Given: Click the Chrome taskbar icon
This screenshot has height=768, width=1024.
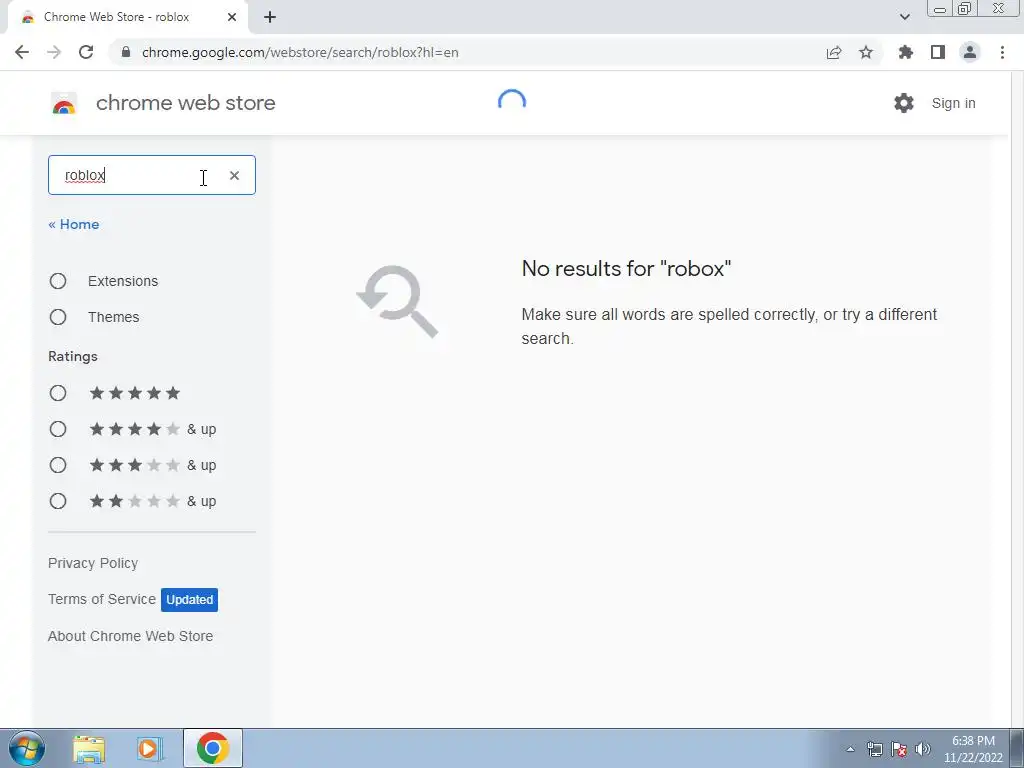Looking at the screenshot, I should pos(212,748).
